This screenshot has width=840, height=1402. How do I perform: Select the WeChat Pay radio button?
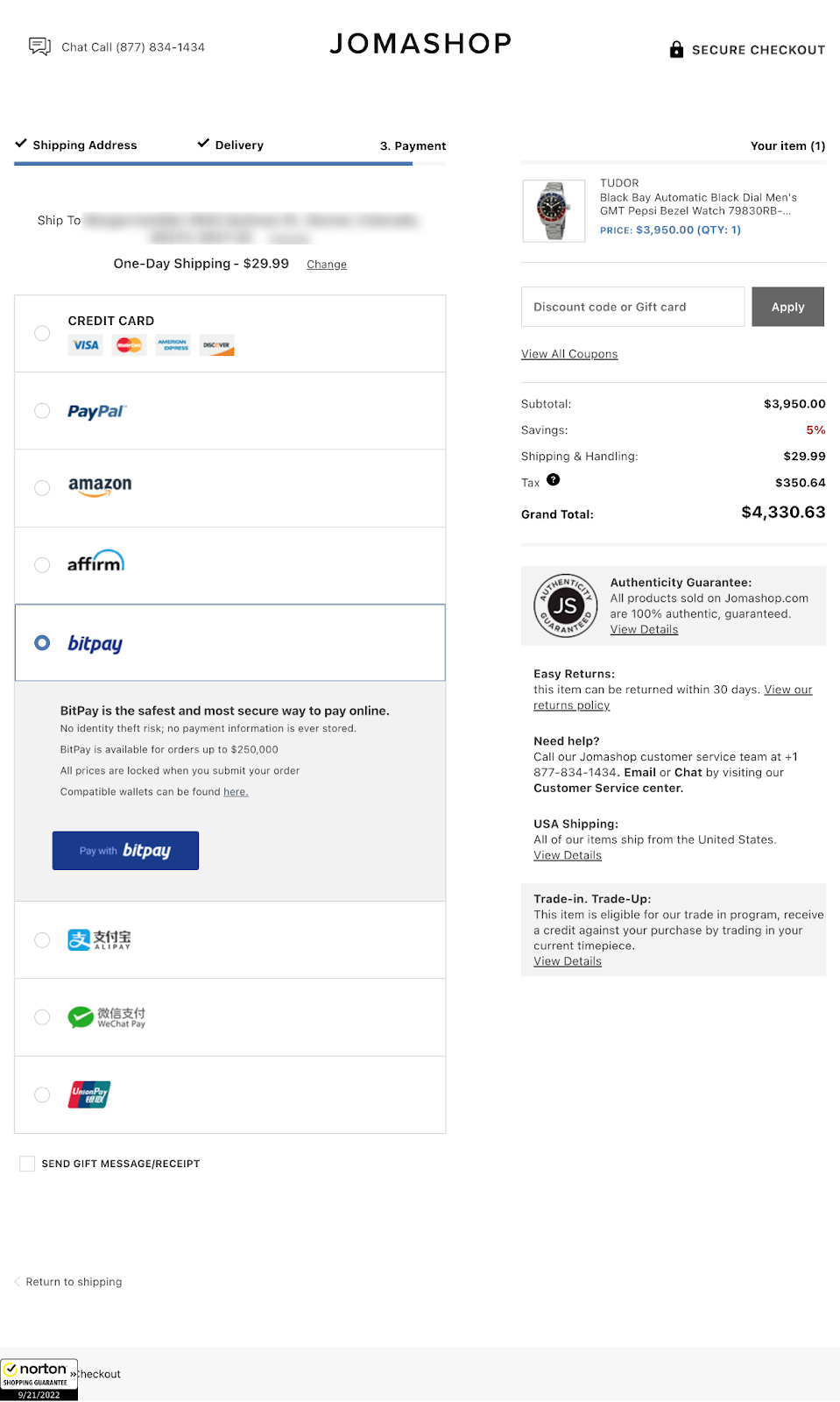[x=42, y=1017]
